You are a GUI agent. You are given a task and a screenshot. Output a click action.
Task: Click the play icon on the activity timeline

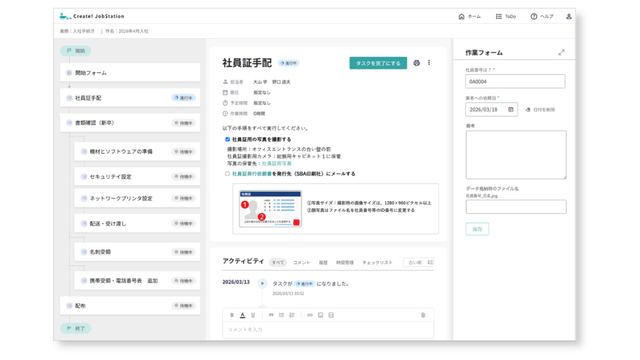point(262,283)
